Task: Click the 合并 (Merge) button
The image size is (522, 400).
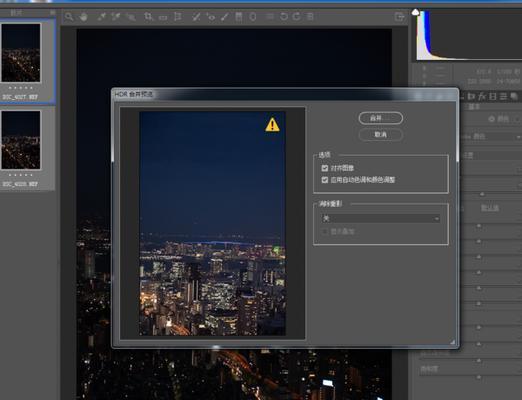Action: pyautogui.click(x=381, y=118)
